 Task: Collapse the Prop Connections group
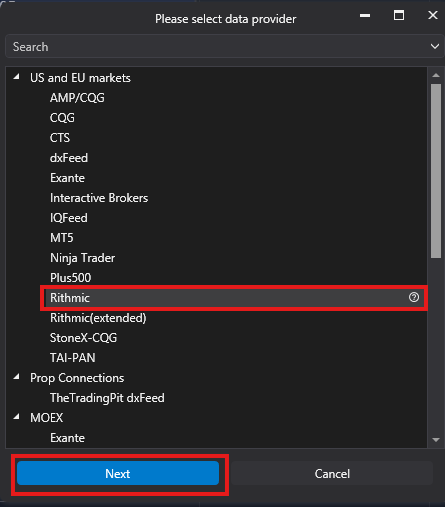16,377
